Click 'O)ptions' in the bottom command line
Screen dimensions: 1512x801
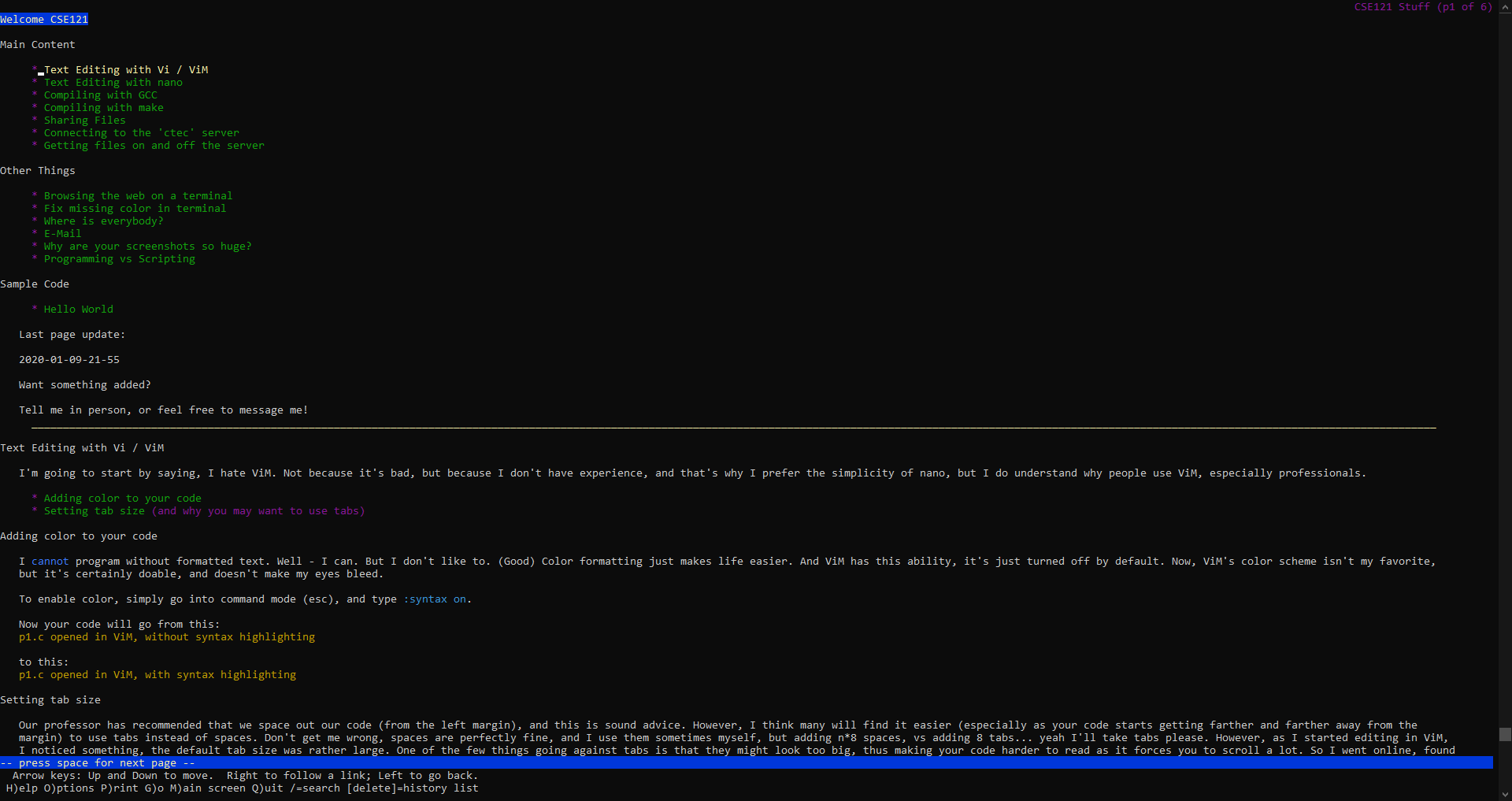pyautogui.click(x=69, y=788)
